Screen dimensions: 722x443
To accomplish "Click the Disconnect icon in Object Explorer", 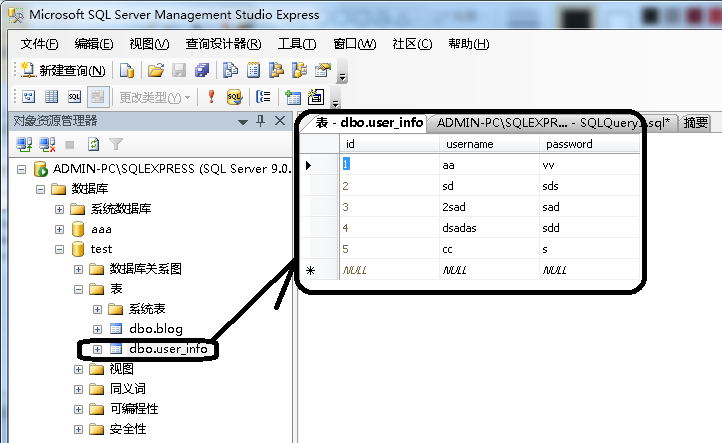I will click(47, 145).
